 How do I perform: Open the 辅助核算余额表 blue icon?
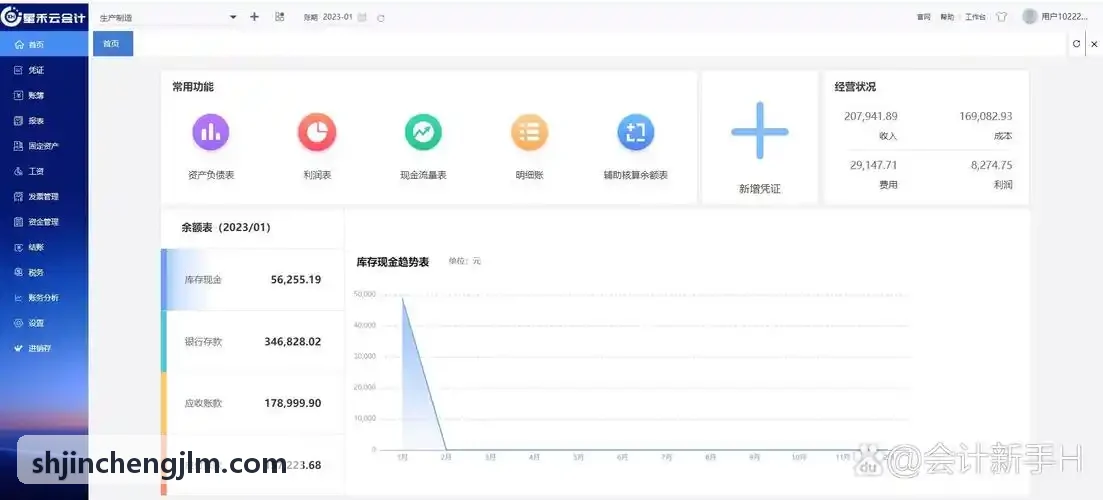pyautogui.click(x=635, y=132)
